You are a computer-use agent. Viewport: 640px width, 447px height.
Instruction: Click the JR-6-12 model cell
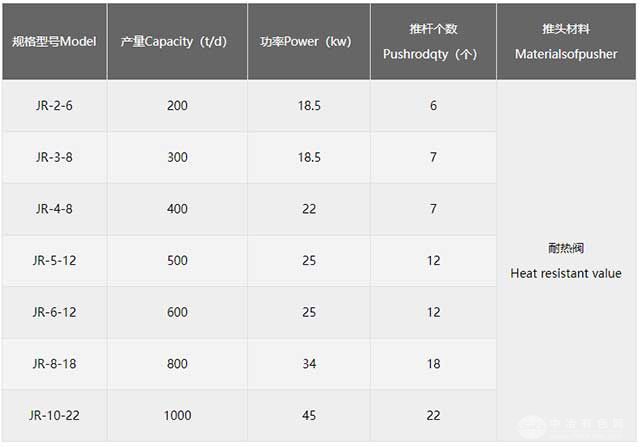point(54,312)
